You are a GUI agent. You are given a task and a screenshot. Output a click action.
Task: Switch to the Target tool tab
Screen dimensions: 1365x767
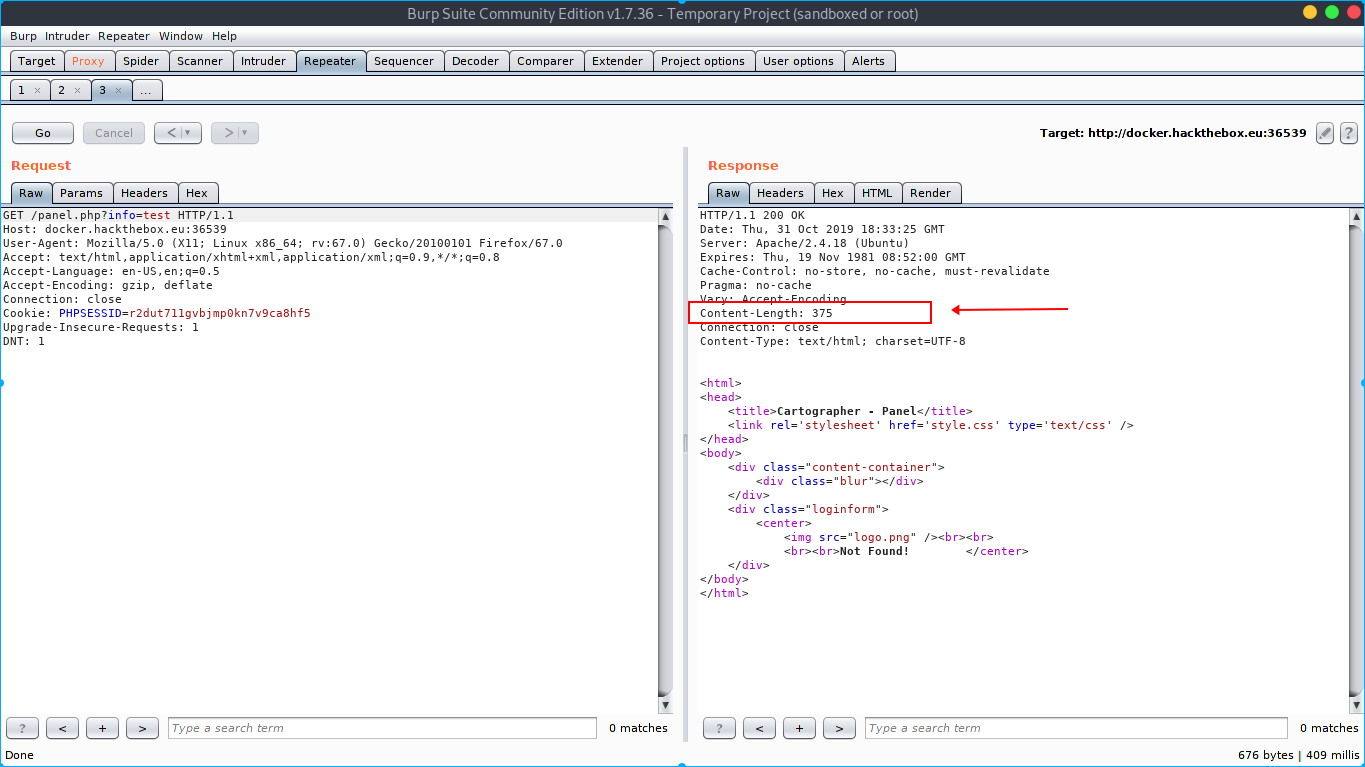(37, 61)
